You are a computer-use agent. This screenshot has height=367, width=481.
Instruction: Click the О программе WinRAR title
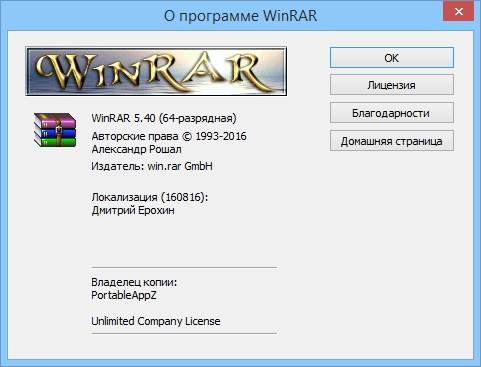click(x=240, y=16)
